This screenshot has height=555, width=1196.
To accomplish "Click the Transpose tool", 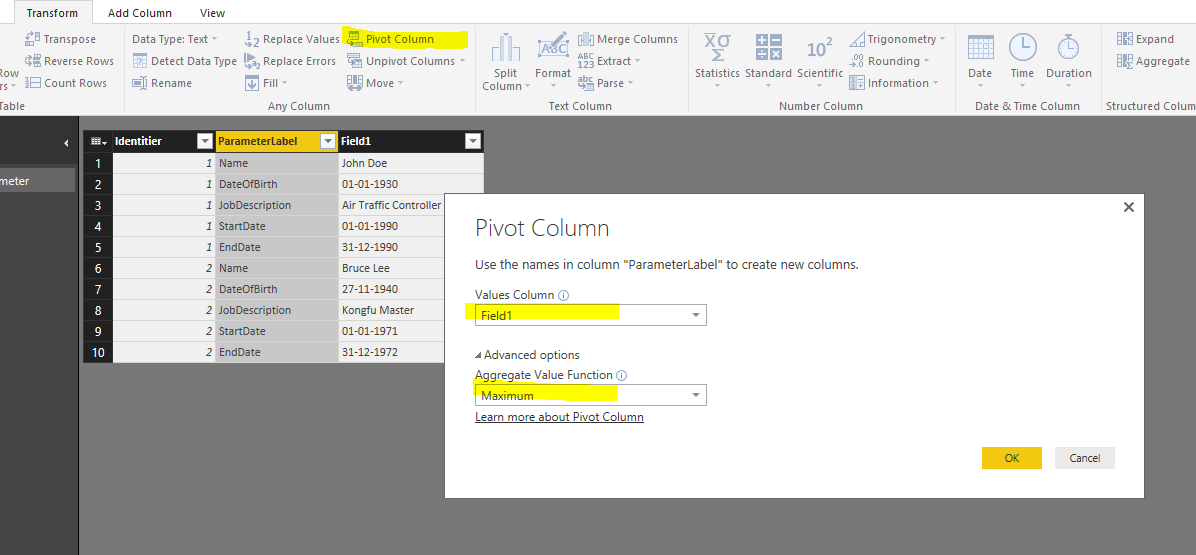I will (x=60, y=39).
